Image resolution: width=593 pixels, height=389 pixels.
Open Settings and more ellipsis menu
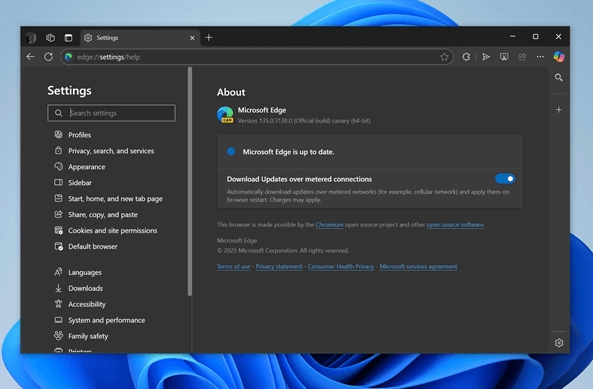pos(540,57)
